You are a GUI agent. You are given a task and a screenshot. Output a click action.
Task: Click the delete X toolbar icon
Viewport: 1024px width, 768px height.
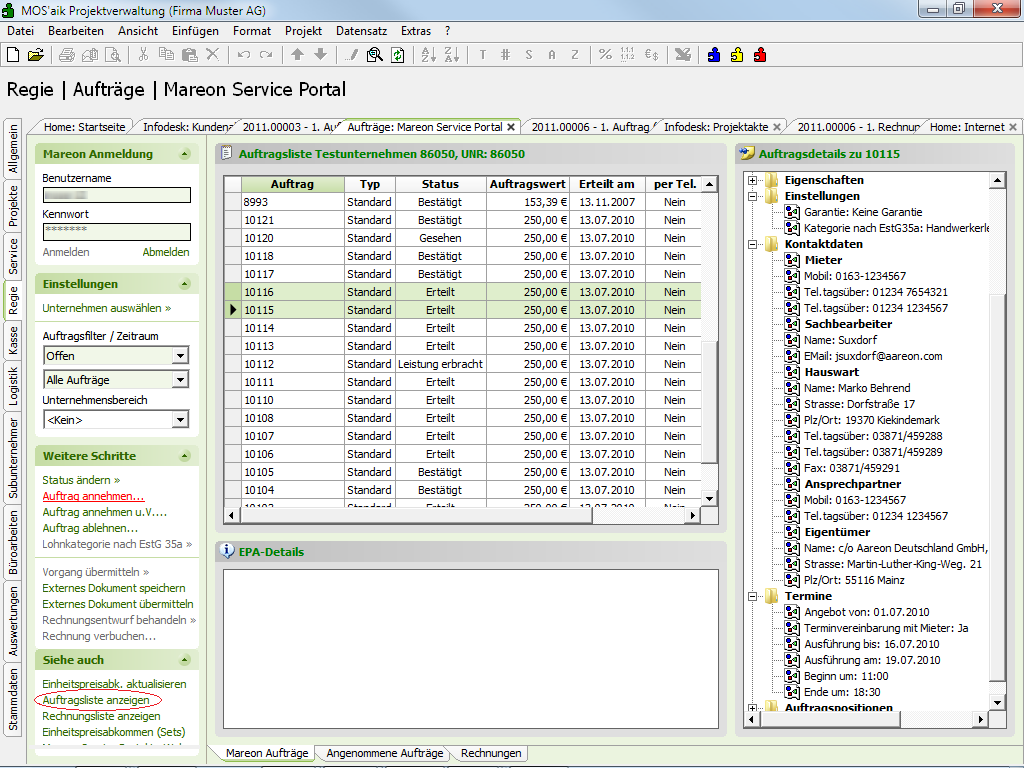212,55
